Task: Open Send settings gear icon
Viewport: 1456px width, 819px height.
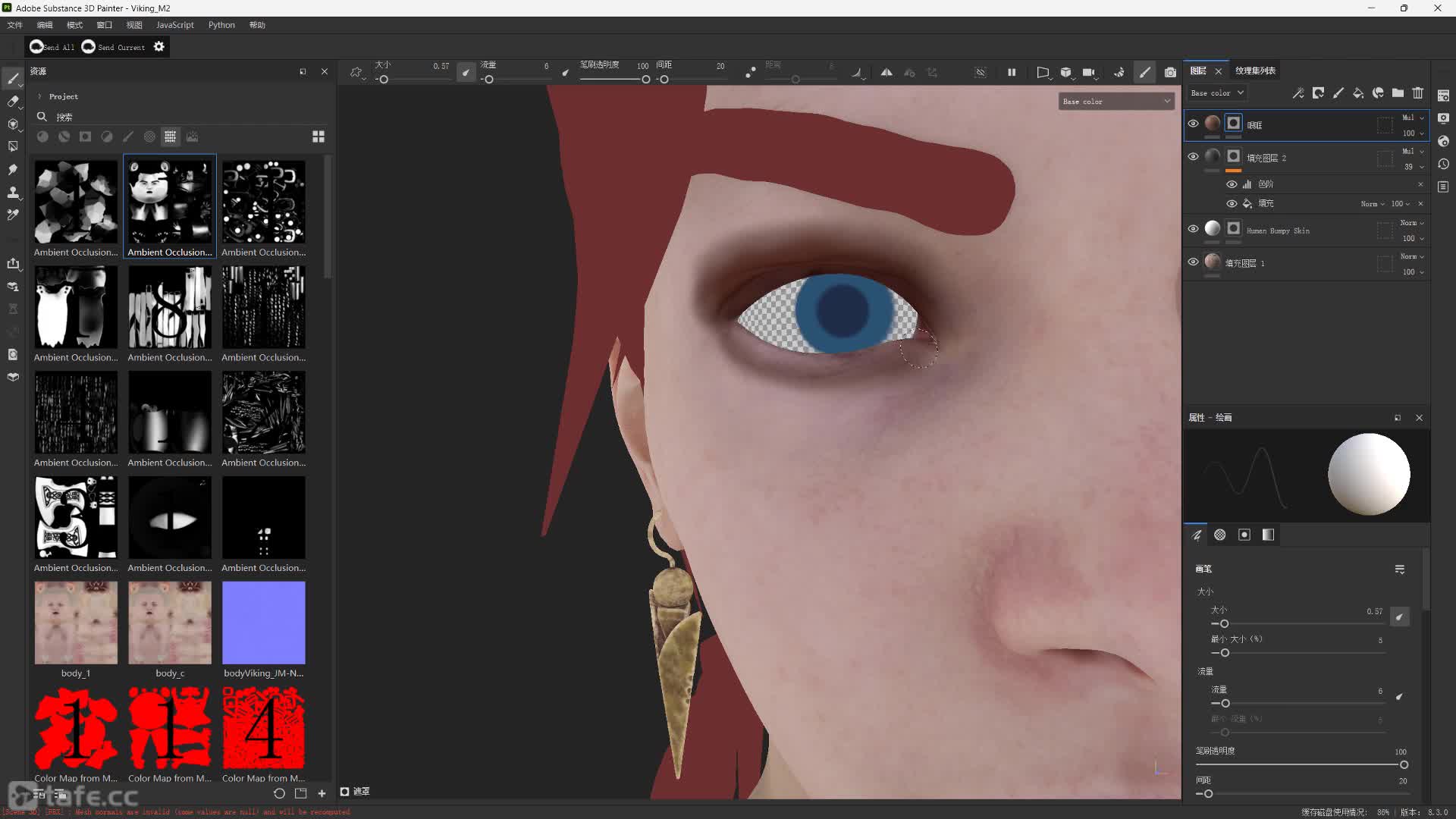Action: pyautogui.click(x=158, y=46)
